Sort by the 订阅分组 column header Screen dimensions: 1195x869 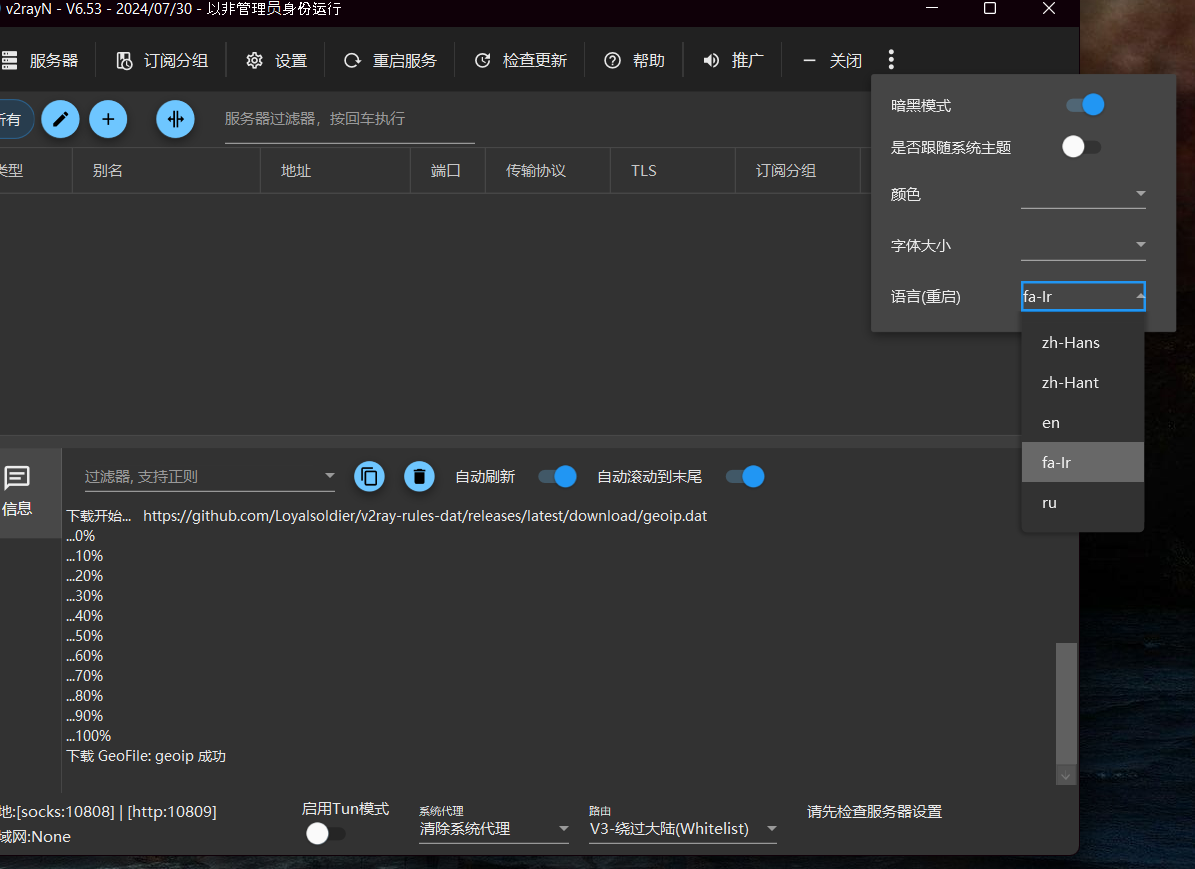[x=798, y=171]
